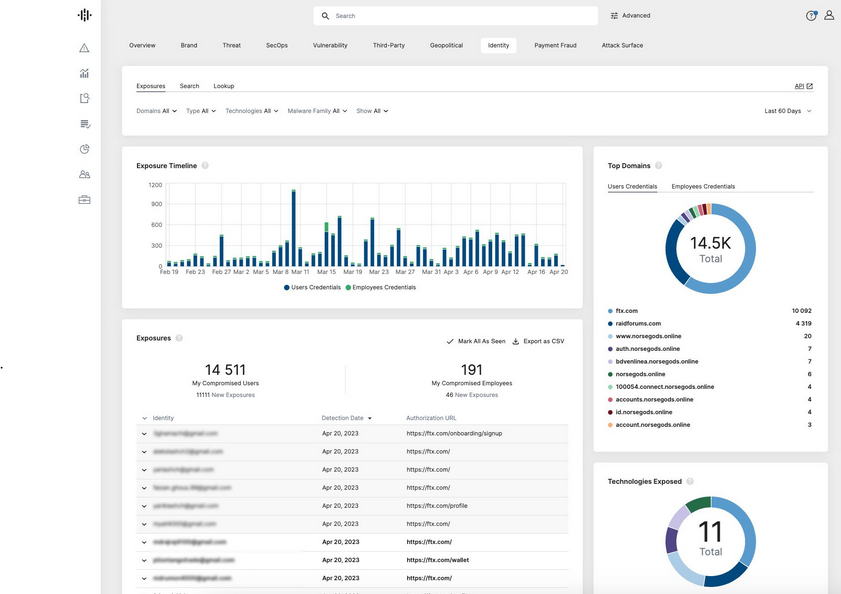Expand the row with URL https://ftx.com/wallet
This screenshot has height=594, width=841.
(x=144, y=560)
